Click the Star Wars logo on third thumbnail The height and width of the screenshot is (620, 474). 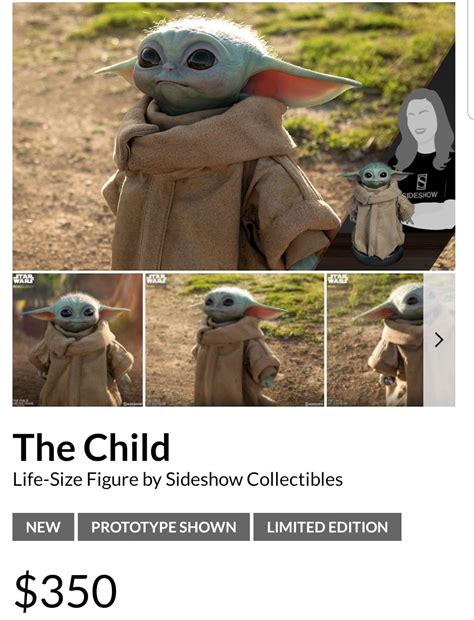(x=338, y=280)
